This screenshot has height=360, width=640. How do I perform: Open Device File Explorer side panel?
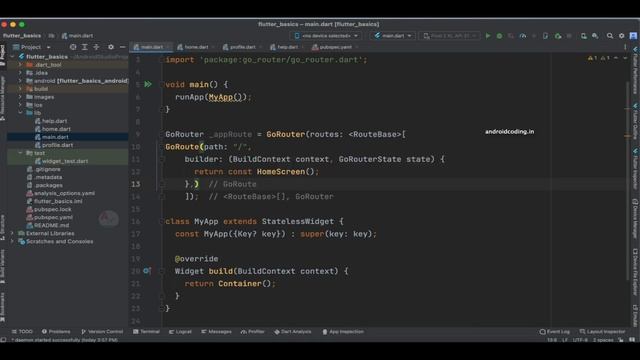pos(635,273)
